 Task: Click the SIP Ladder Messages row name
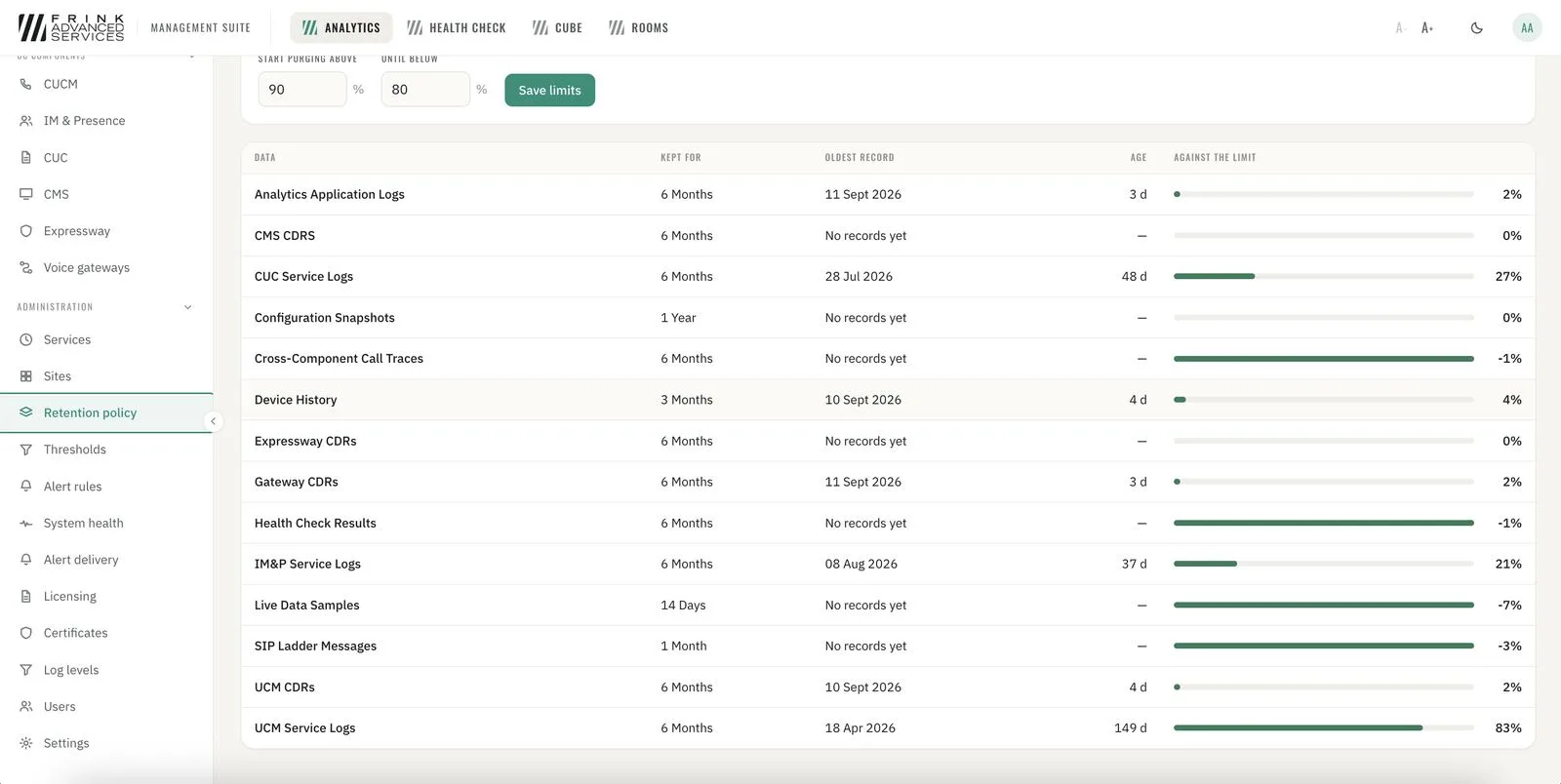(315, 647)
